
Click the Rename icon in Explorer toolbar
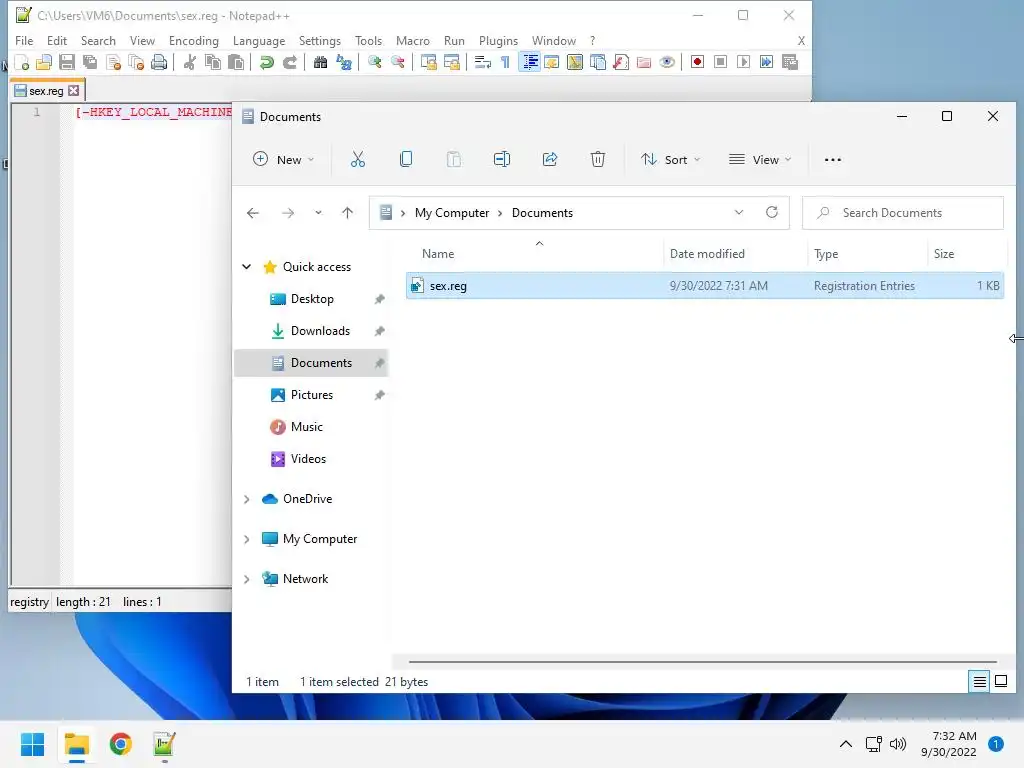pyautogui.click(x=502, y=159)
